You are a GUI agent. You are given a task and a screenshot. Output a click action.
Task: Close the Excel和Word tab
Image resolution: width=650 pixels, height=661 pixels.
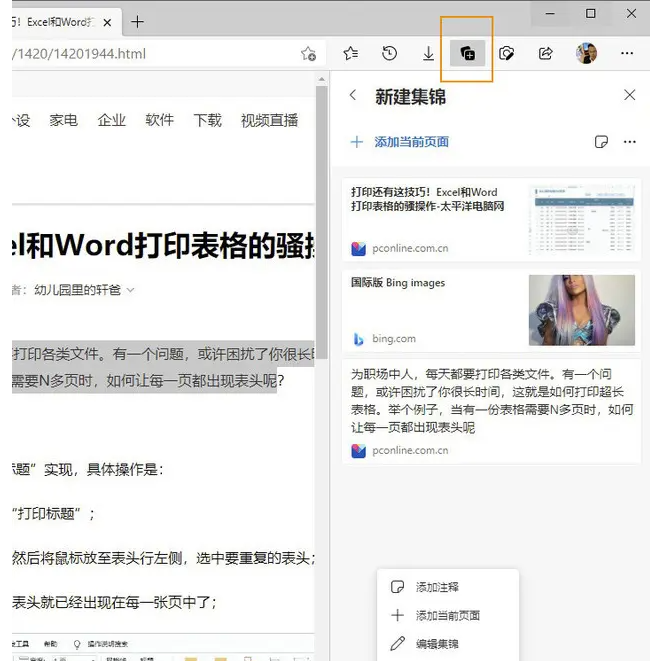[x=107, y=22]
